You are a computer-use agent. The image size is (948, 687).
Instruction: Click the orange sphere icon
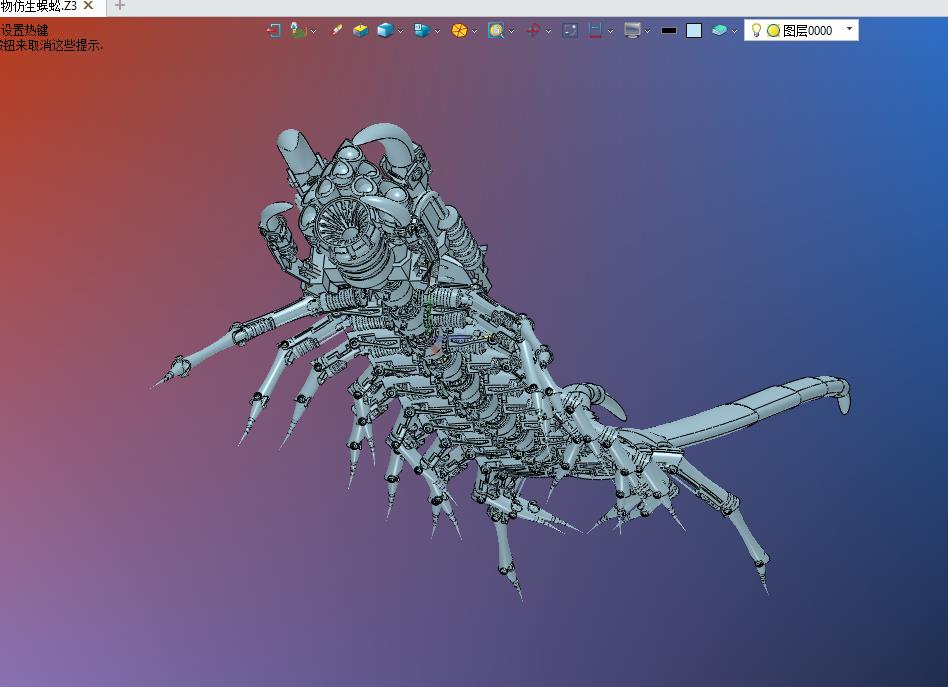tap(459, 31)
